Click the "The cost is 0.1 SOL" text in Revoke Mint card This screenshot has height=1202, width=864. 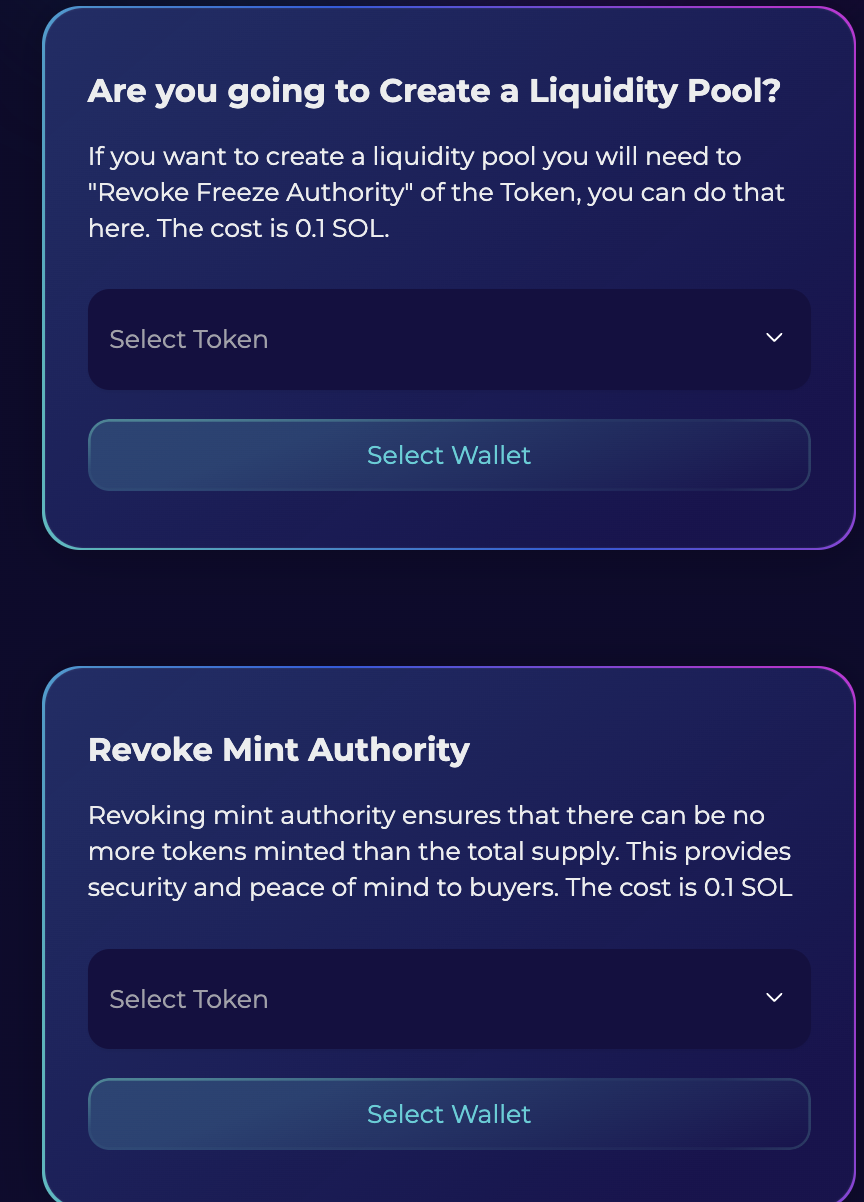(x=679, y=887)
